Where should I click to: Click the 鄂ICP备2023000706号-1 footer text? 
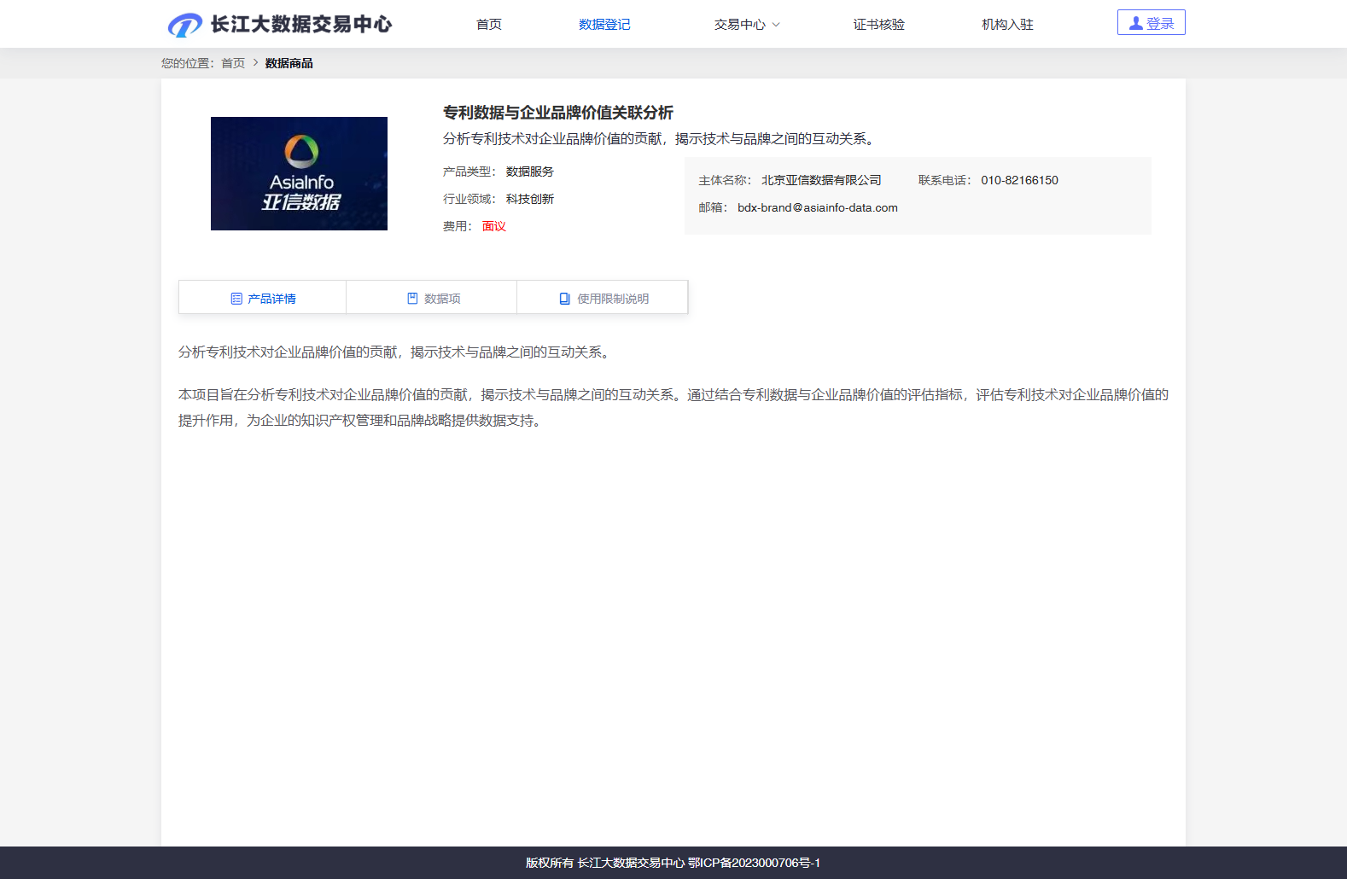[x=754, y=863]
